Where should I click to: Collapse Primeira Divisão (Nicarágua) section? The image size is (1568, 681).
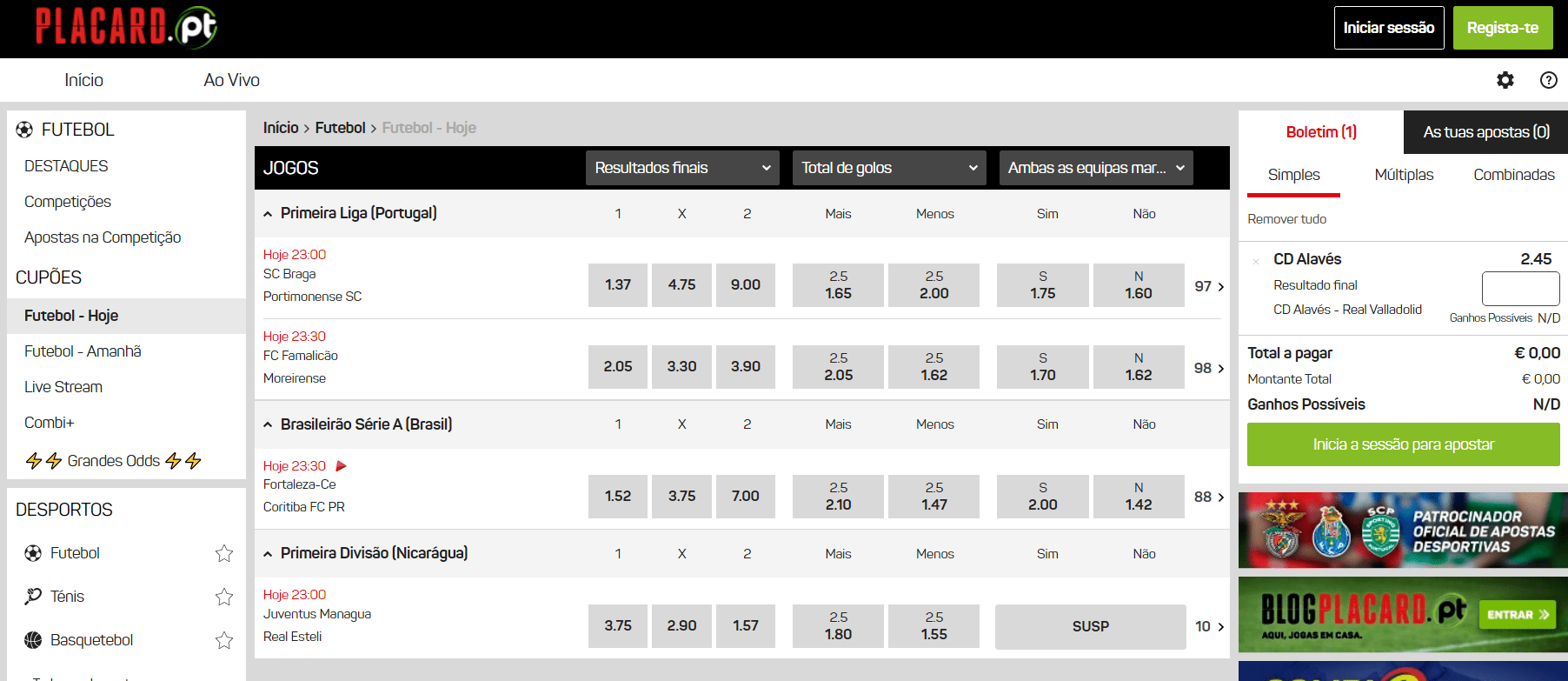268,554
